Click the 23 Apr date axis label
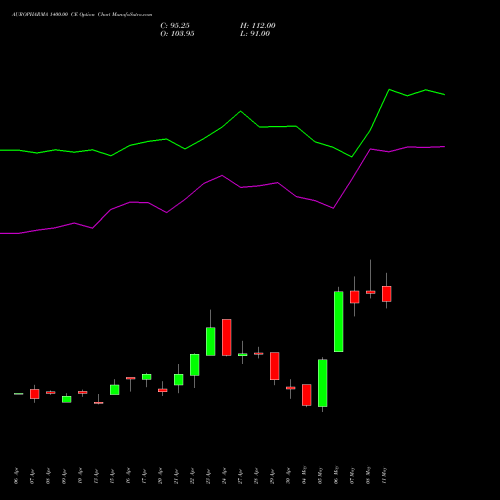Viewport: 500px width, 500px height. click(x=209, y=476)
